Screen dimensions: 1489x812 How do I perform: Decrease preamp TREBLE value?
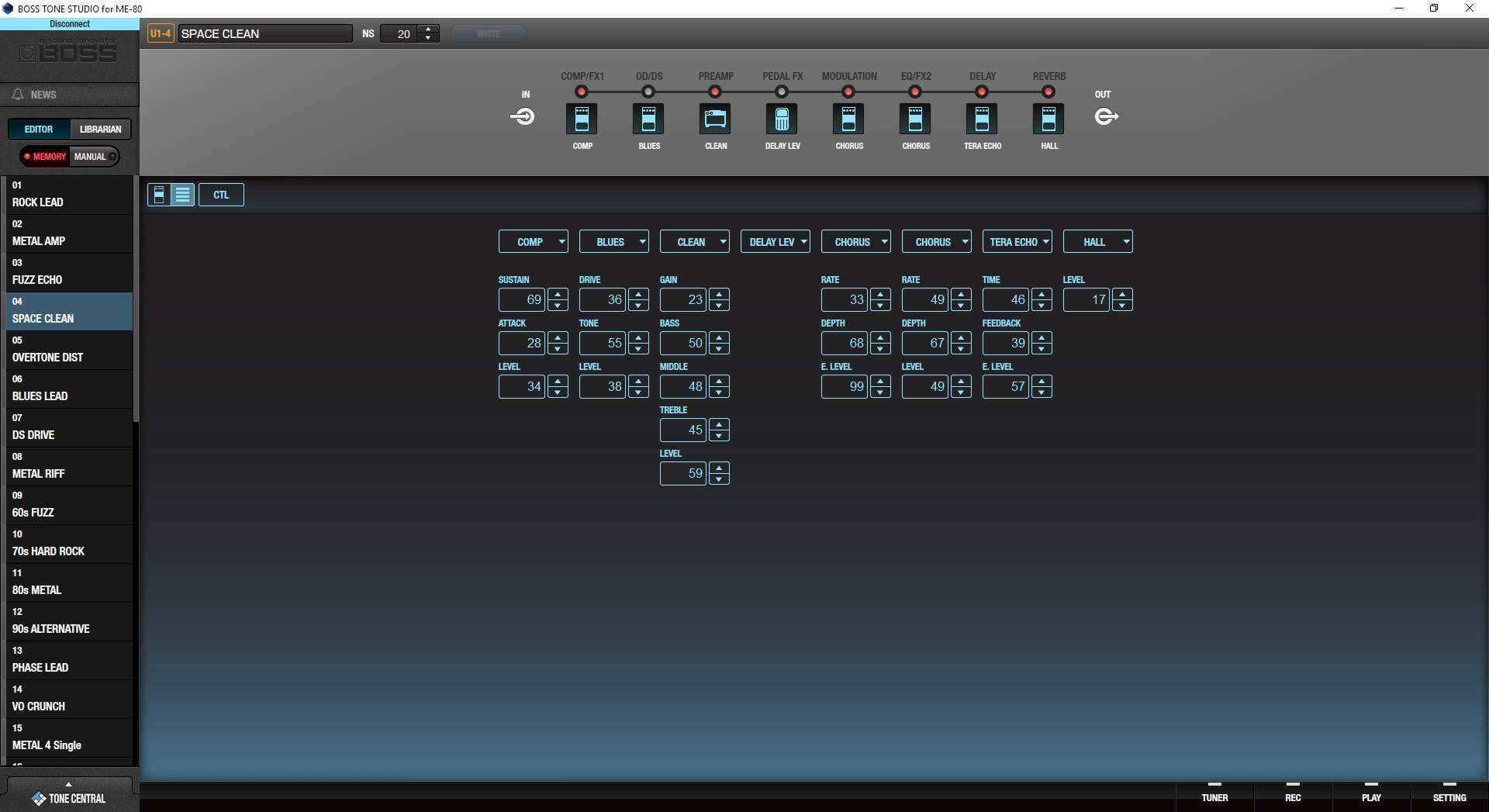pyautogui.click(x=719, y=435)
